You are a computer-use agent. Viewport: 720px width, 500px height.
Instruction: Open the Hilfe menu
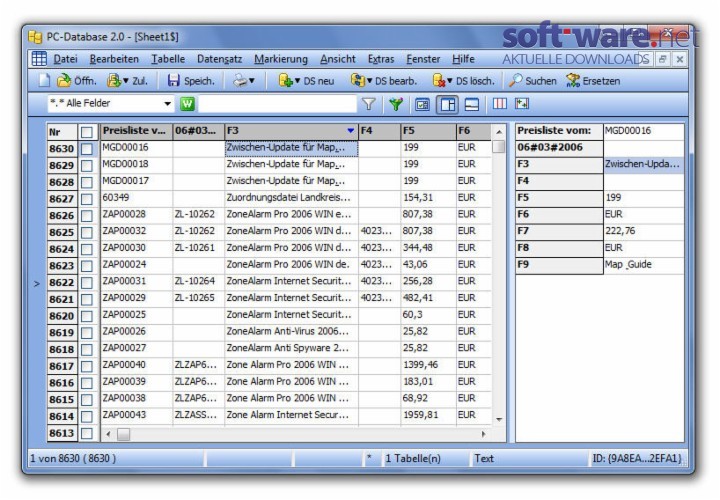463,59
